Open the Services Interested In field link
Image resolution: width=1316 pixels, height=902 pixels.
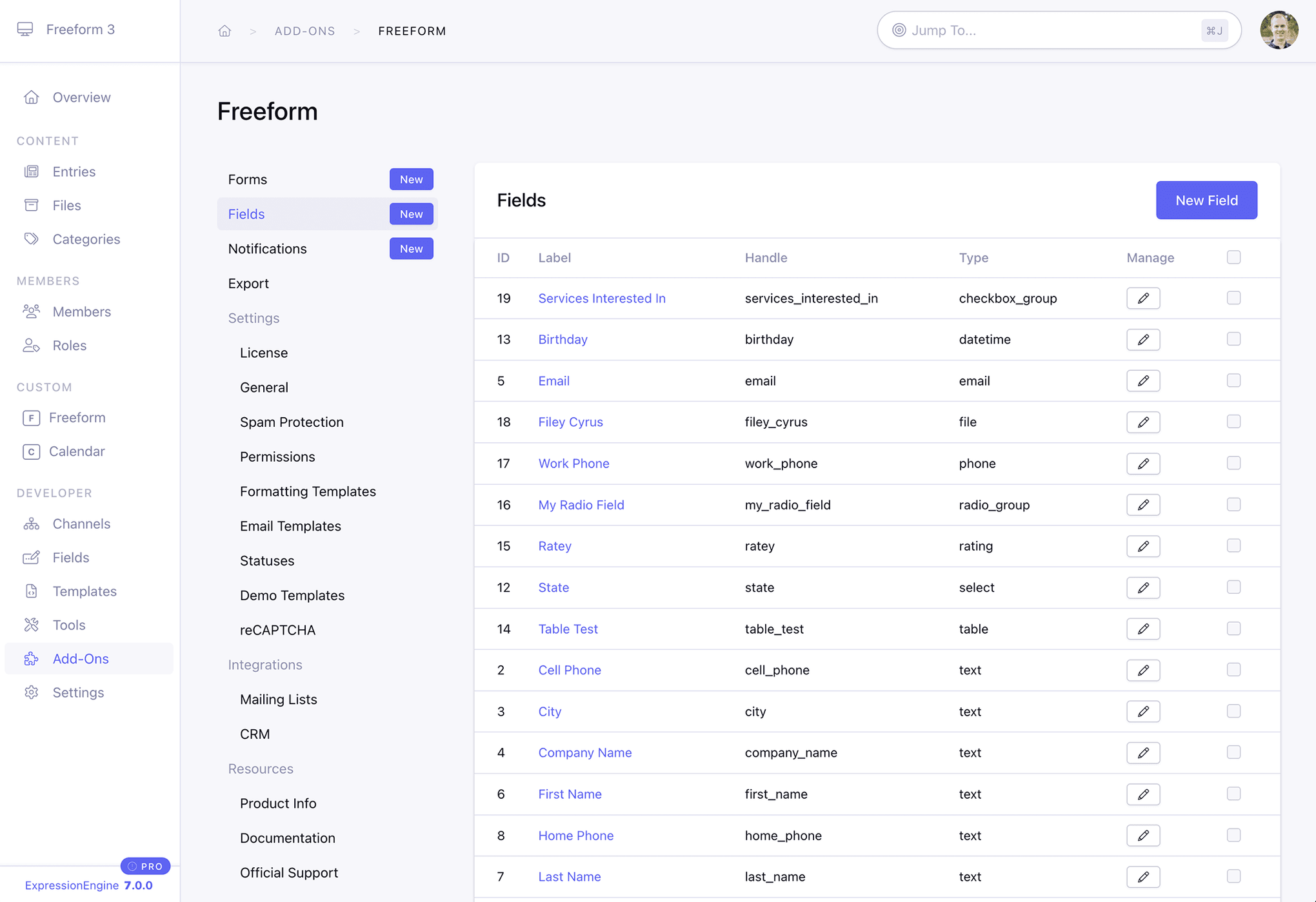click(x=601, y=298)
